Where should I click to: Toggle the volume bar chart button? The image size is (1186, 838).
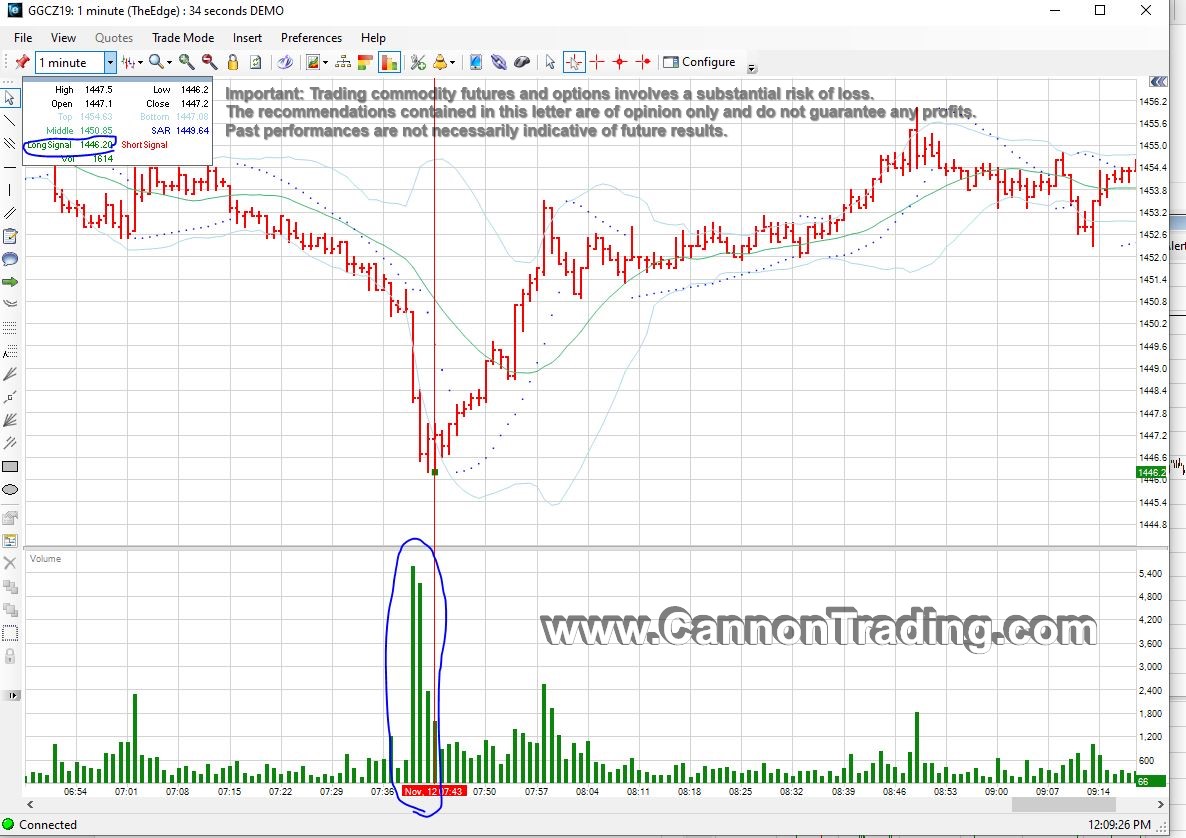pos(389,62)
